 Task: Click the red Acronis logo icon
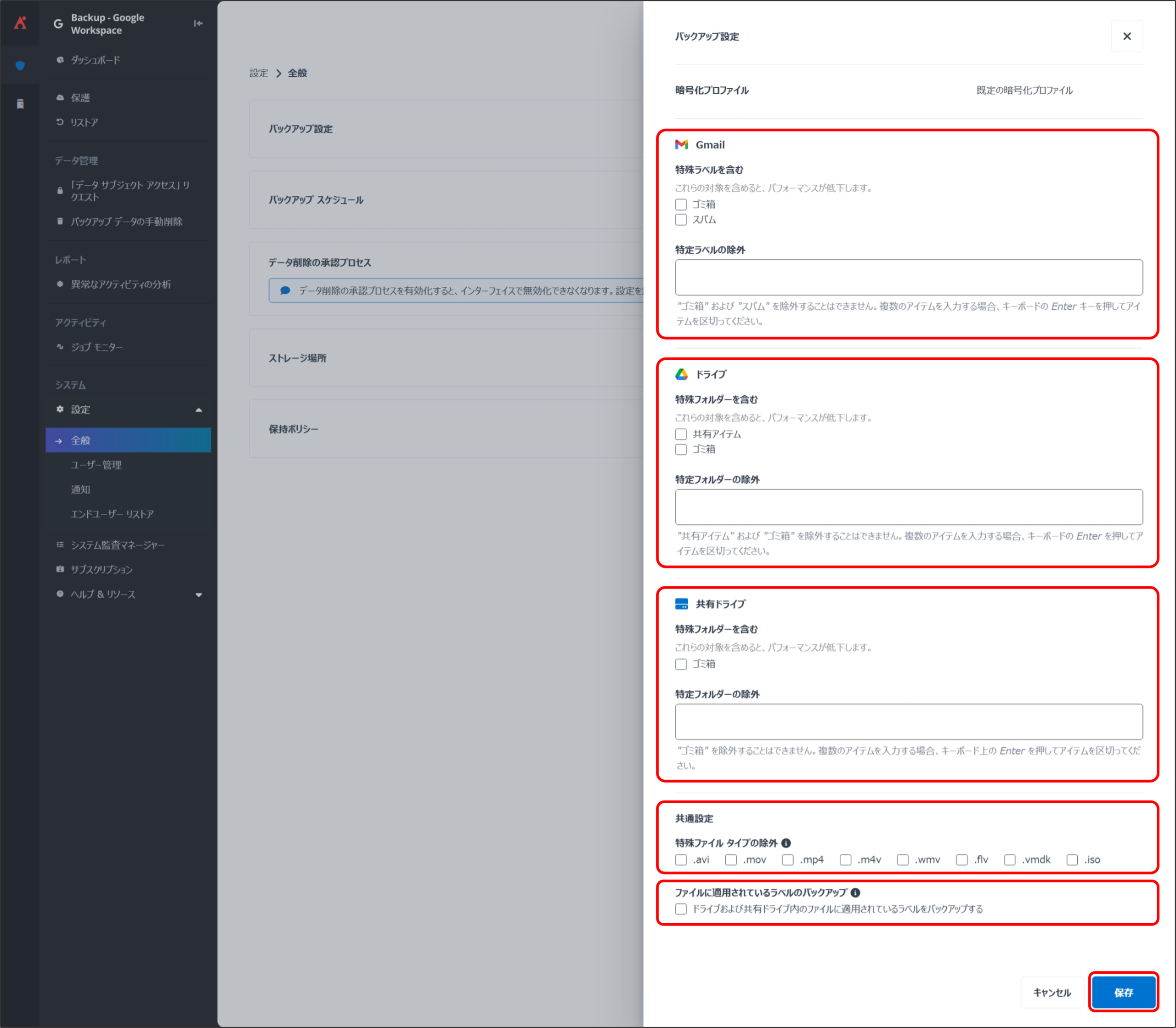20,23
